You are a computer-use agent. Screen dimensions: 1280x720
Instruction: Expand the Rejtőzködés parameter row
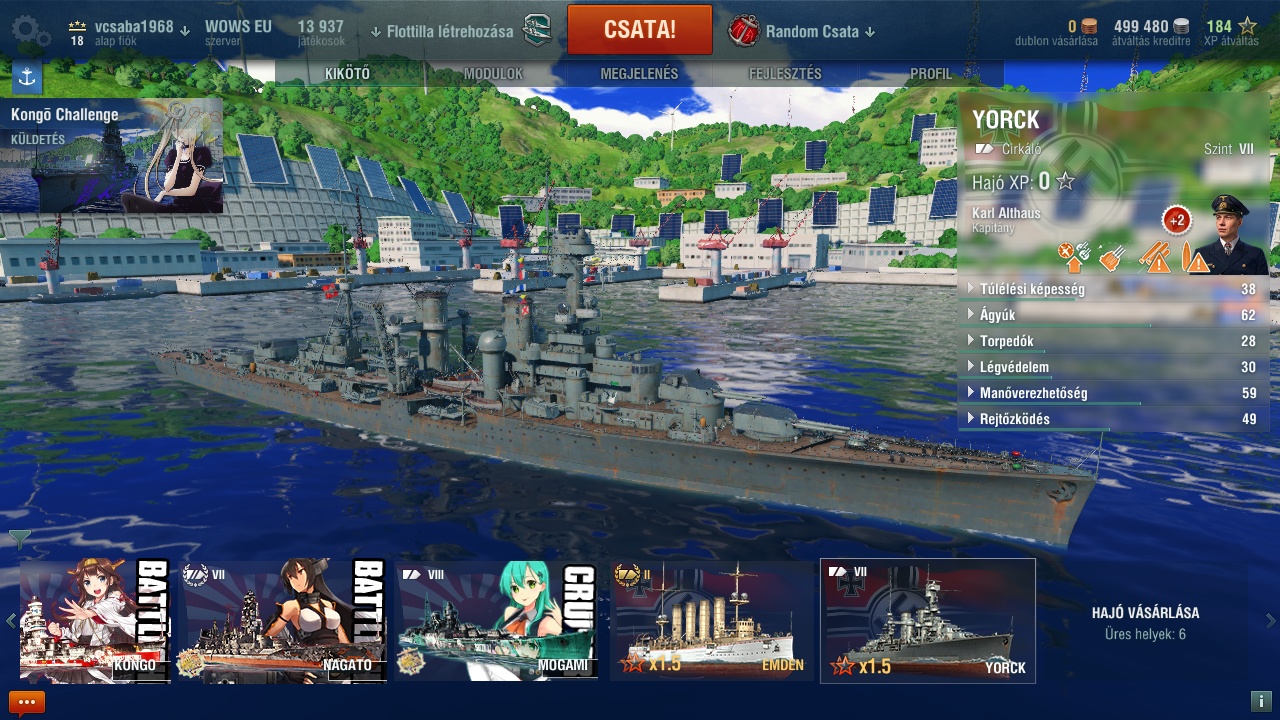pos(1113,419)
